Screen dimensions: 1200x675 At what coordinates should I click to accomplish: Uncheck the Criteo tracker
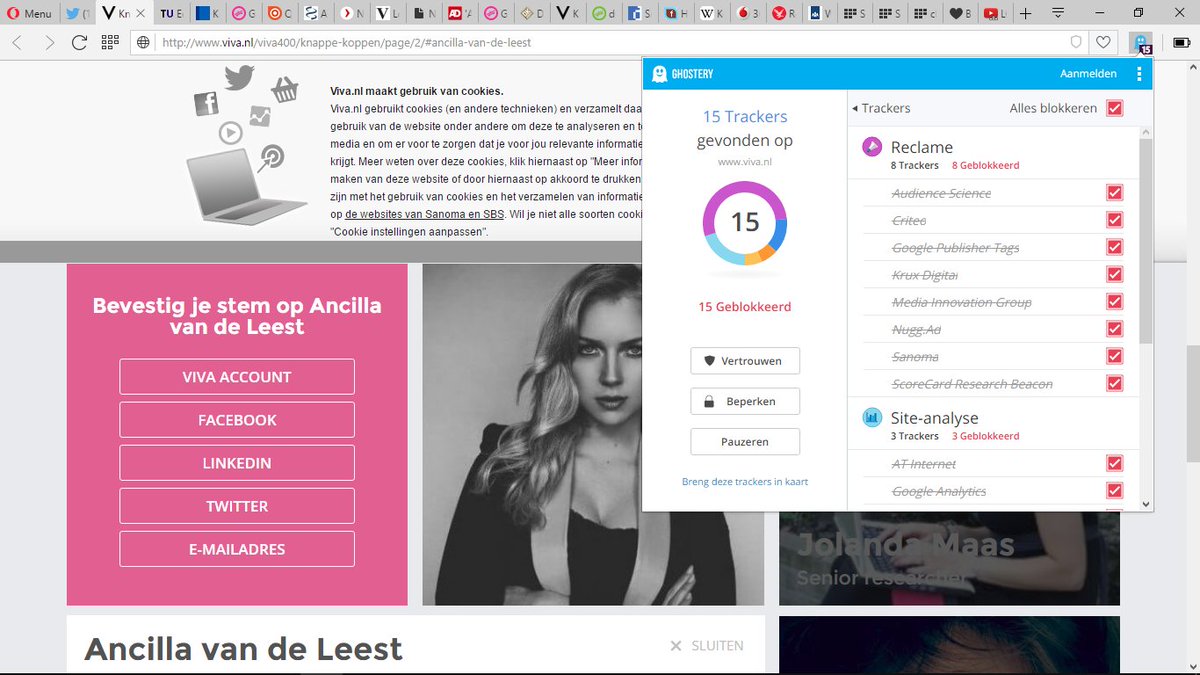point(1115,220)
